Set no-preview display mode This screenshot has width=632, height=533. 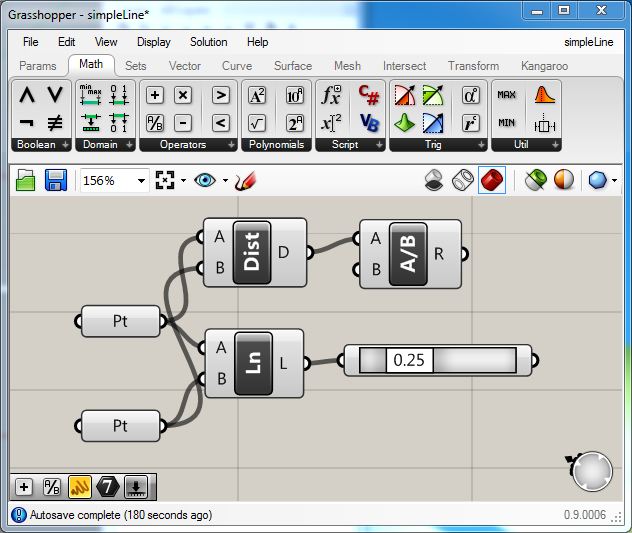(434, 180)
